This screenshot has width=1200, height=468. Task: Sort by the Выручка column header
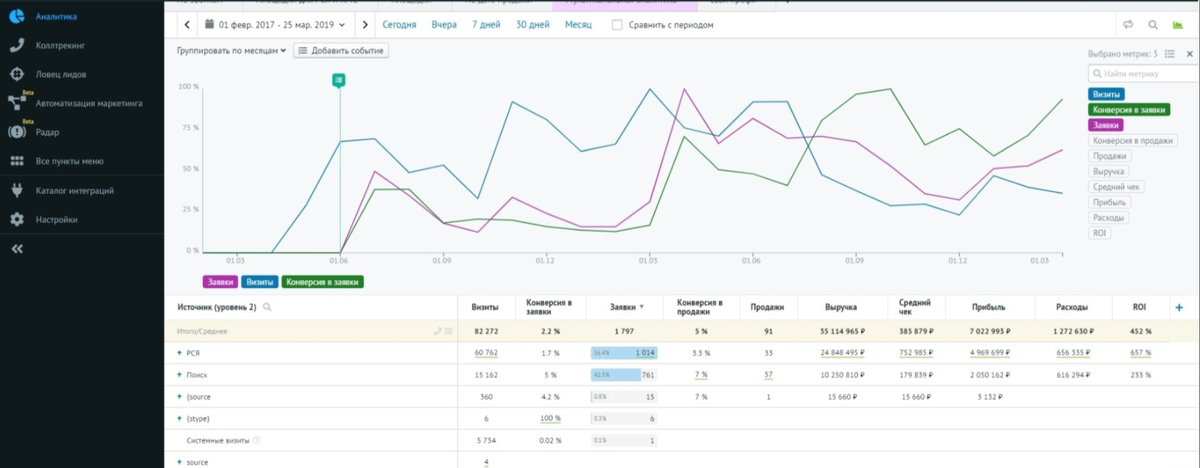840,308
